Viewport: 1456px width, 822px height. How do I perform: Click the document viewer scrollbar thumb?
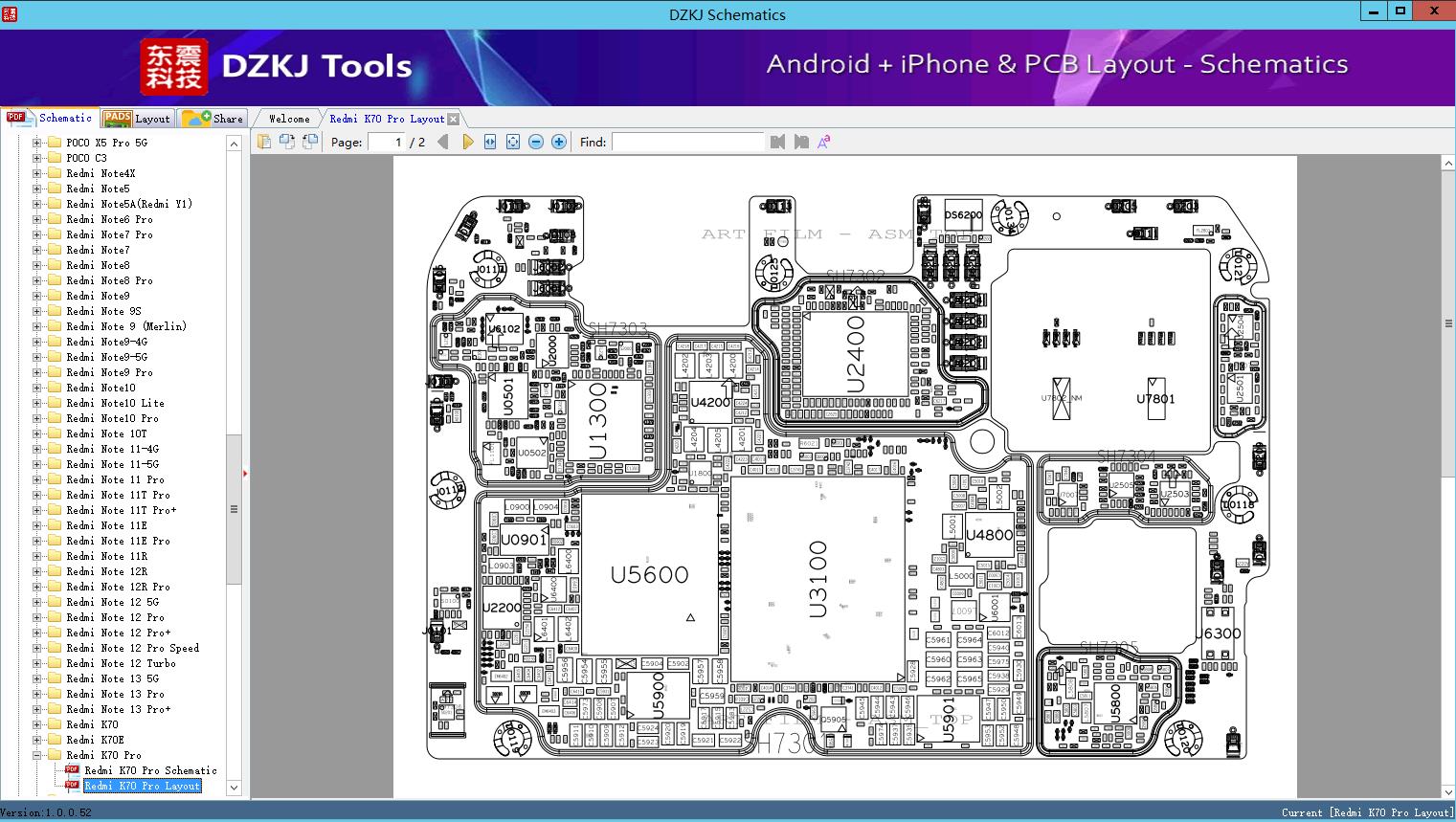[1448, 322]
